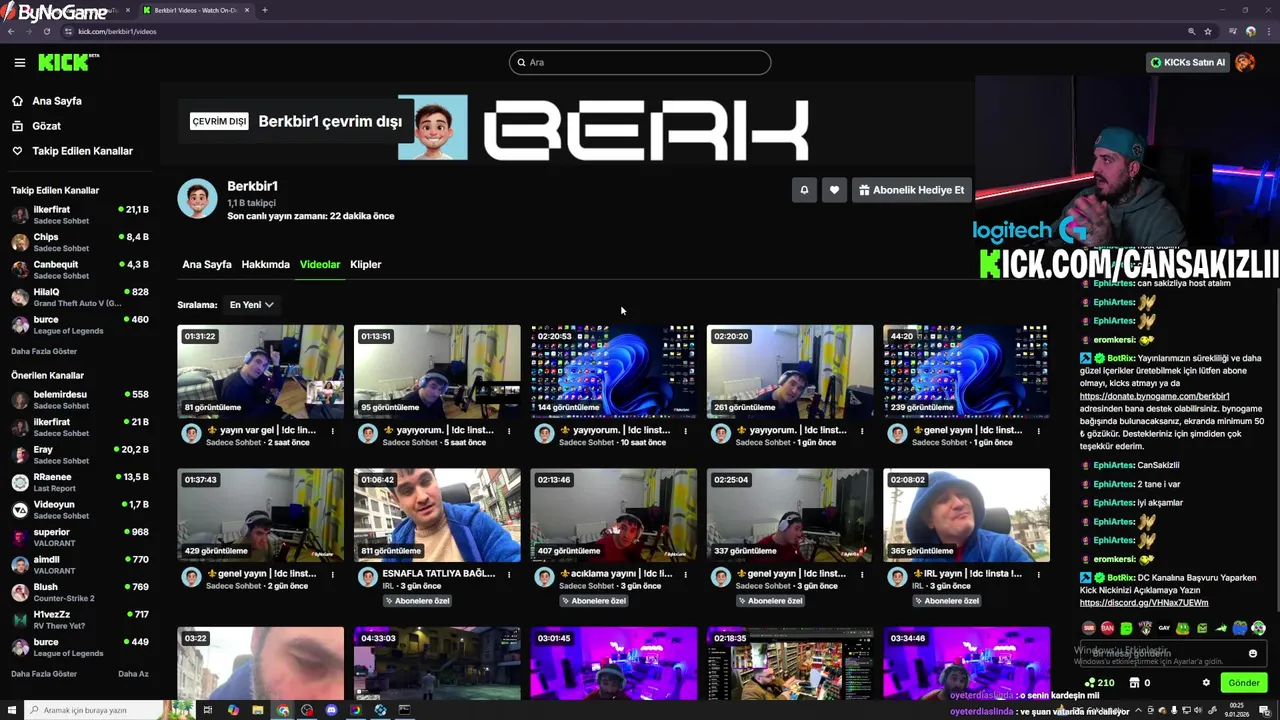The height and width of the screenshot is (720, 1280).
Task: Click the KICKs Satın Al button
Action: [x=1188, y=62]
